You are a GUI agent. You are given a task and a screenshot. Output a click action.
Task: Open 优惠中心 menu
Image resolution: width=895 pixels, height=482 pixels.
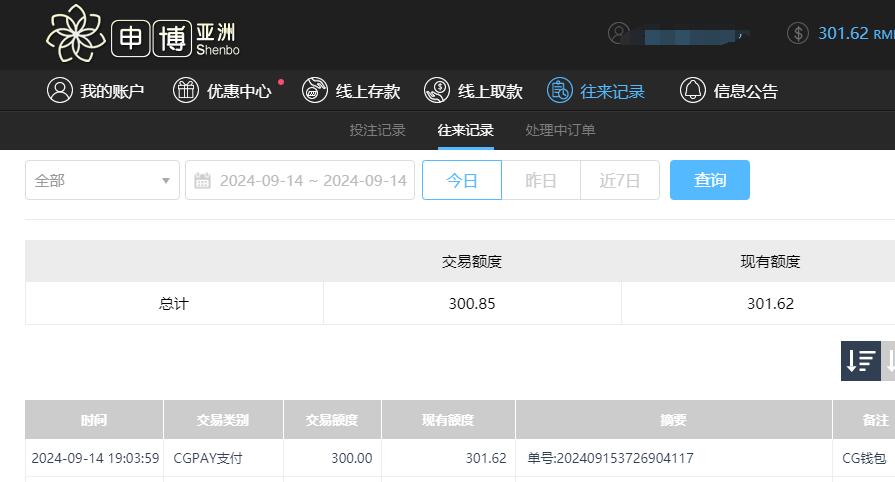coord(223,91)
